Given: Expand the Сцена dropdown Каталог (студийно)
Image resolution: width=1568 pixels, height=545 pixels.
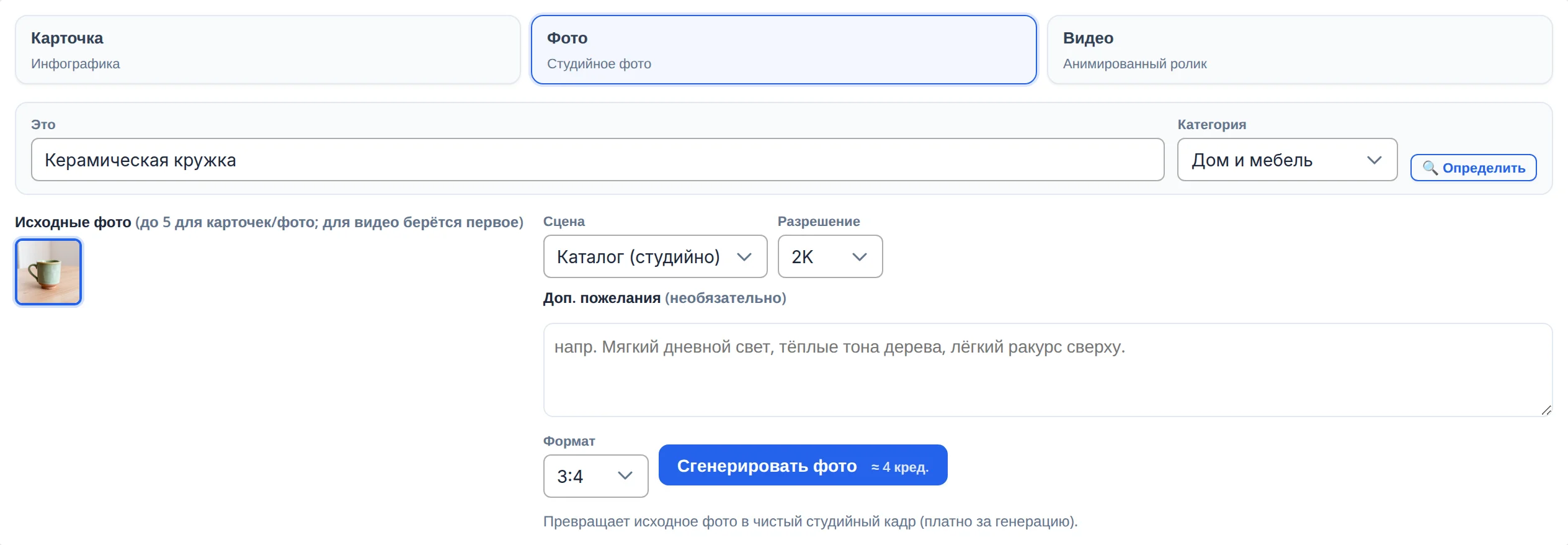Looking at the screenshot, I should 655,256.
